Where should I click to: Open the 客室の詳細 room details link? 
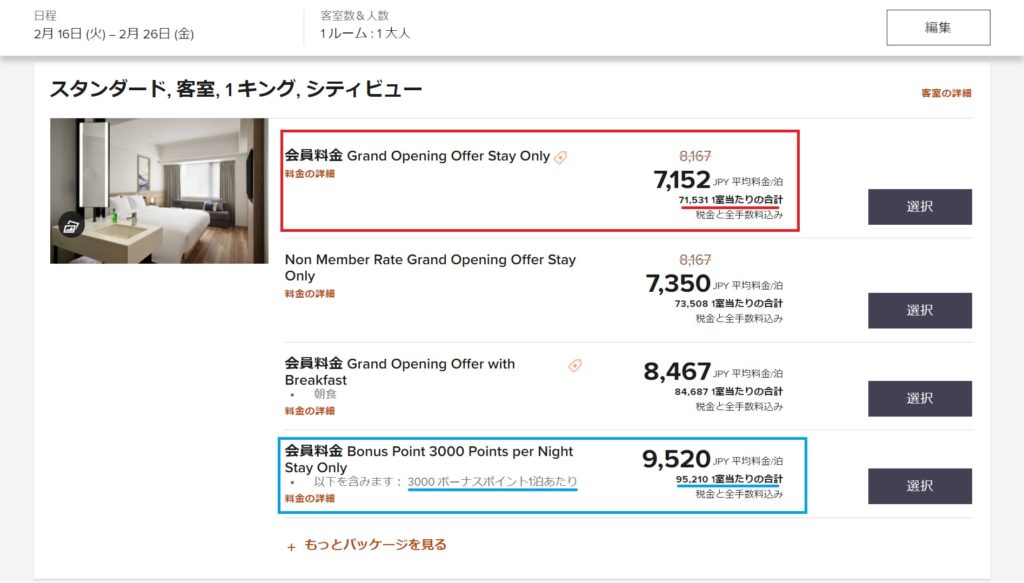coord(946,93)
